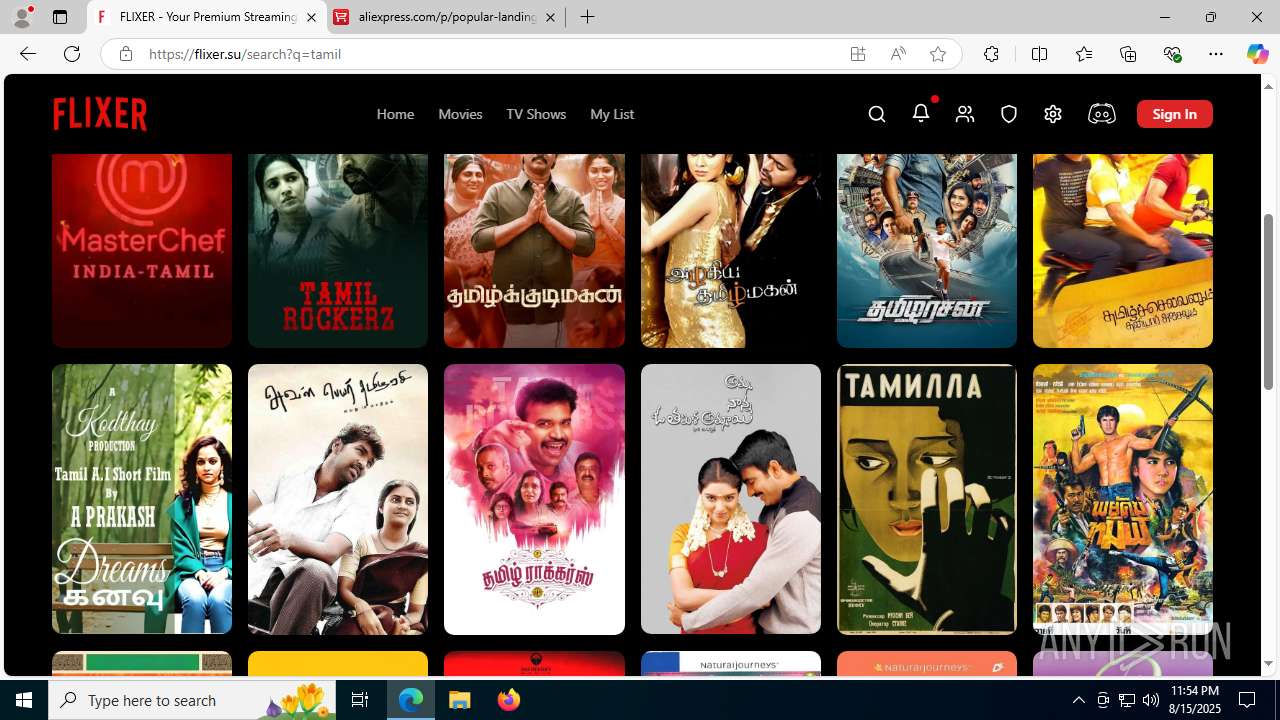Click scrollbar down arrow
This screenshot has height=720, width=1280.
click(1269, 664)
